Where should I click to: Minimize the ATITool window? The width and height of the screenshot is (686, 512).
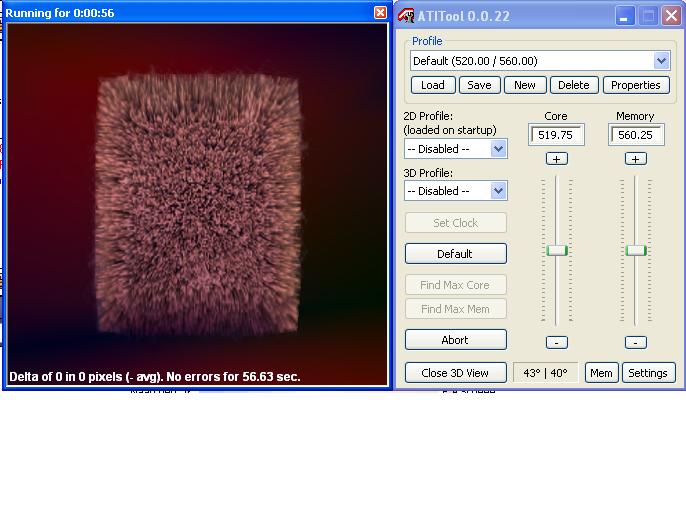(x=624, y=15)
